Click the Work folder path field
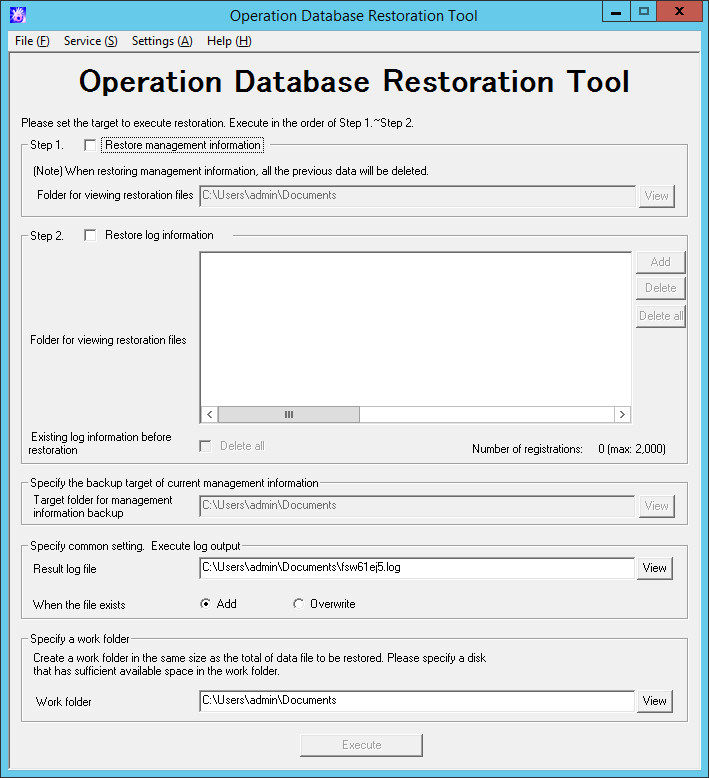 pos(417,701)
